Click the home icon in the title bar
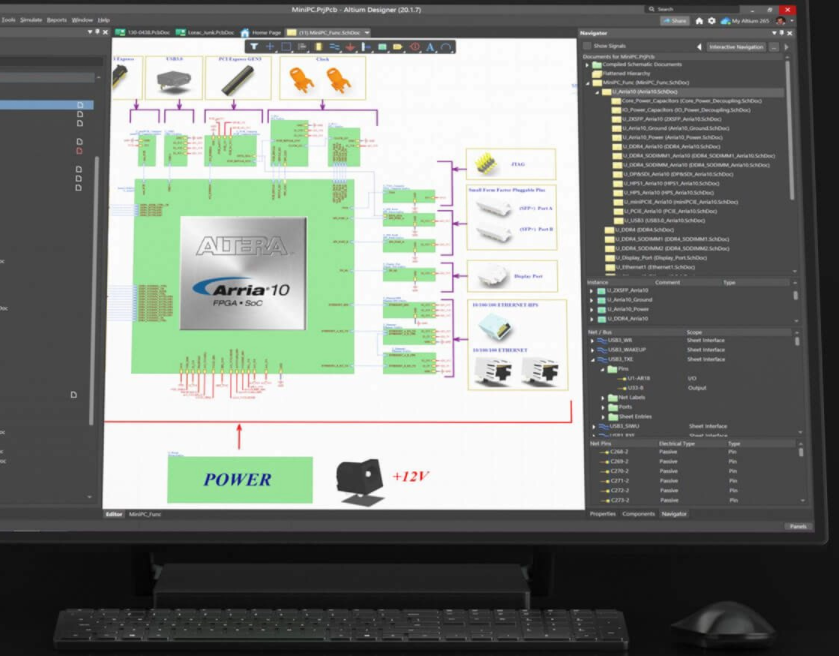 pyautogui.click(x=699, y=21)
